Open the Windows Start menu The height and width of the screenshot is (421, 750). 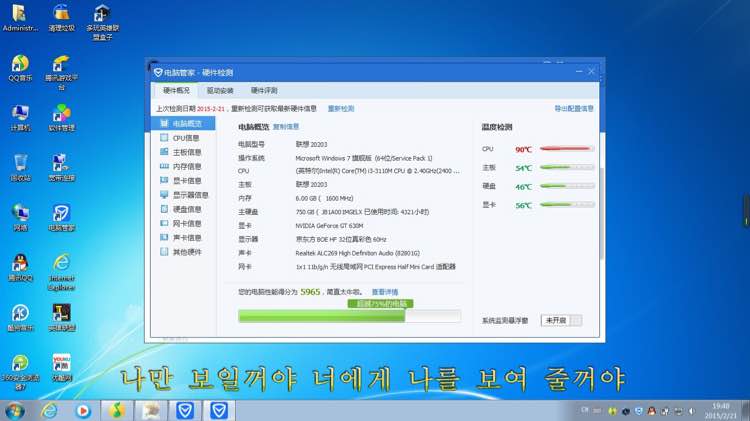coord(15,411)
